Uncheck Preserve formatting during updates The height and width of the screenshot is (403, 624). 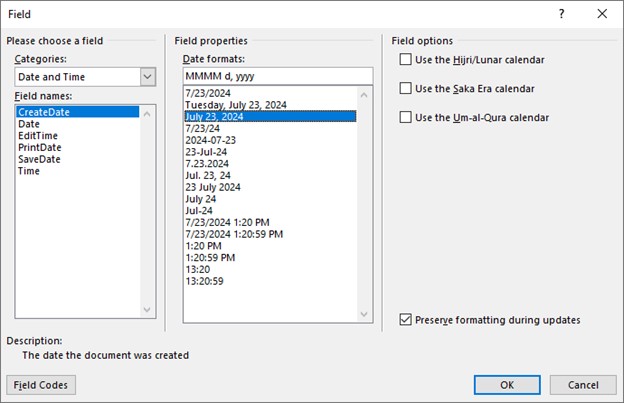[405, 319]
